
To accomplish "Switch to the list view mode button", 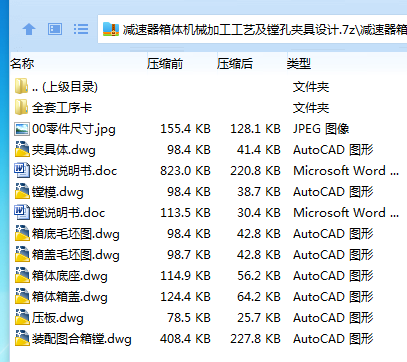I will click(81, 29).
